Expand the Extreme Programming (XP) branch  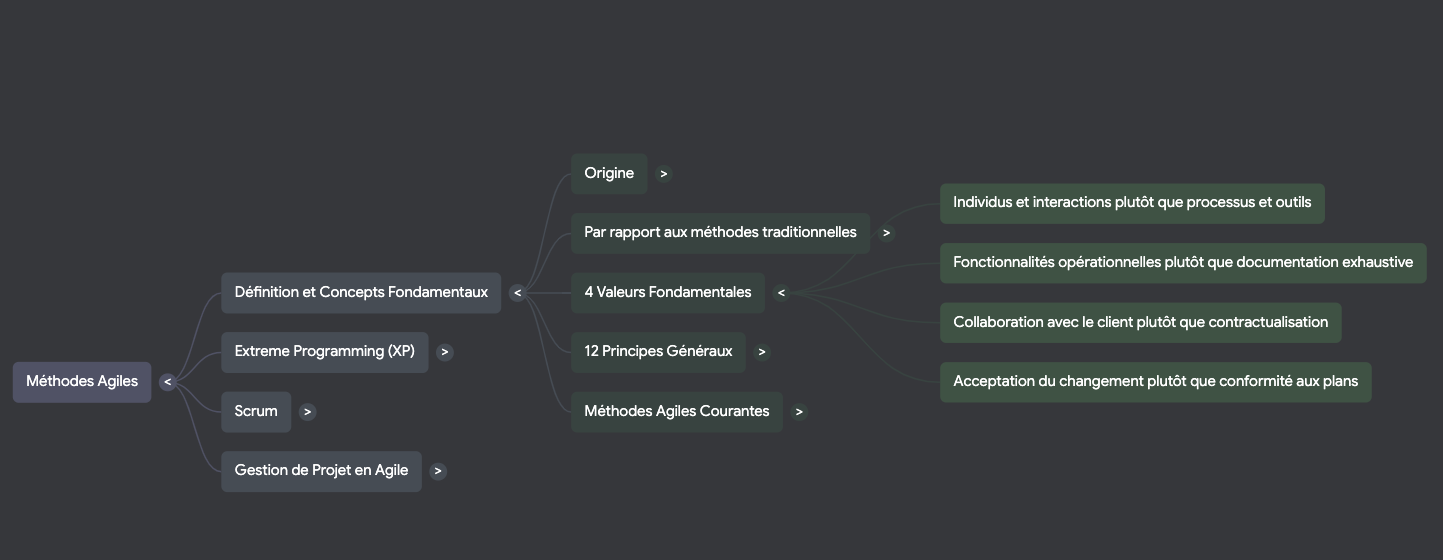click(445, 352)
